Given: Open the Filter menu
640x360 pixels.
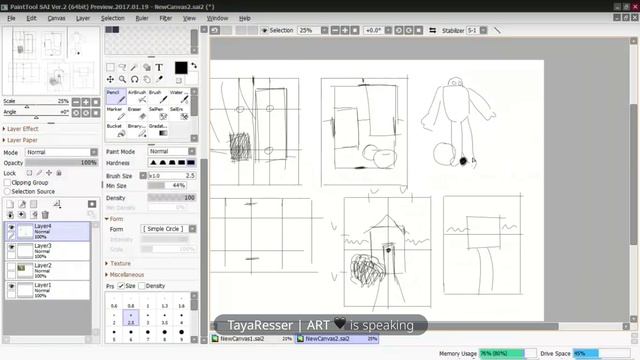Looking at the screenshot, I should click(166, 18).
